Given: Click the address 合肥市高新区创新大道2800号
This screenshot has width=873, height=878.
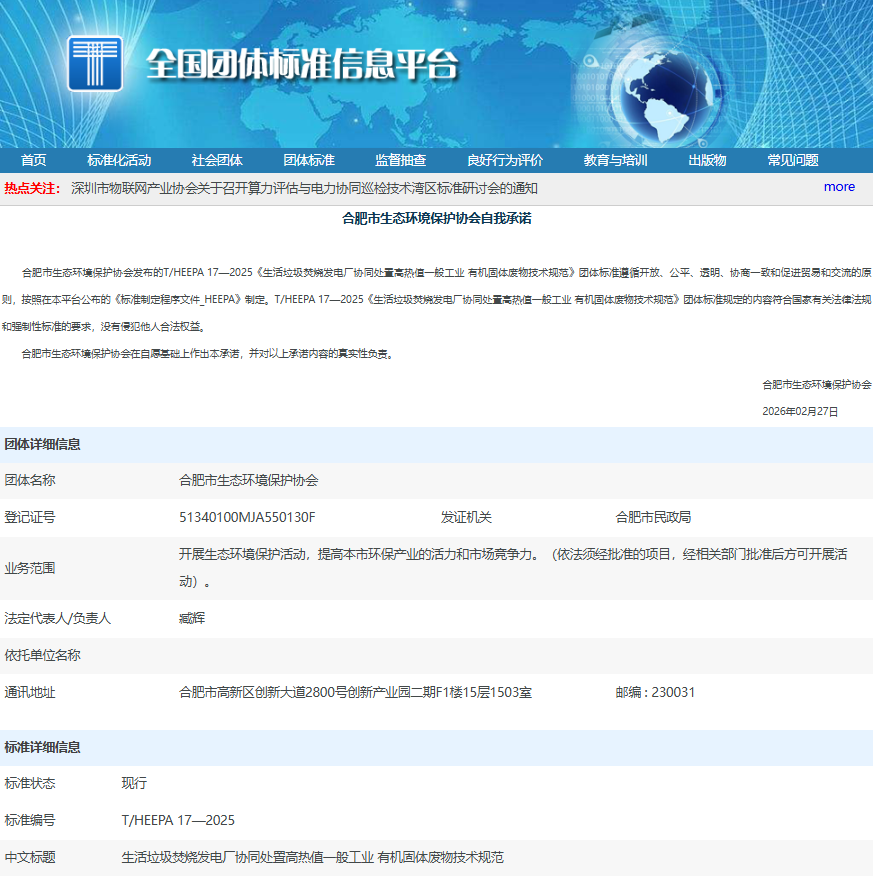Looking at the screenshot, I should [355, 693].
